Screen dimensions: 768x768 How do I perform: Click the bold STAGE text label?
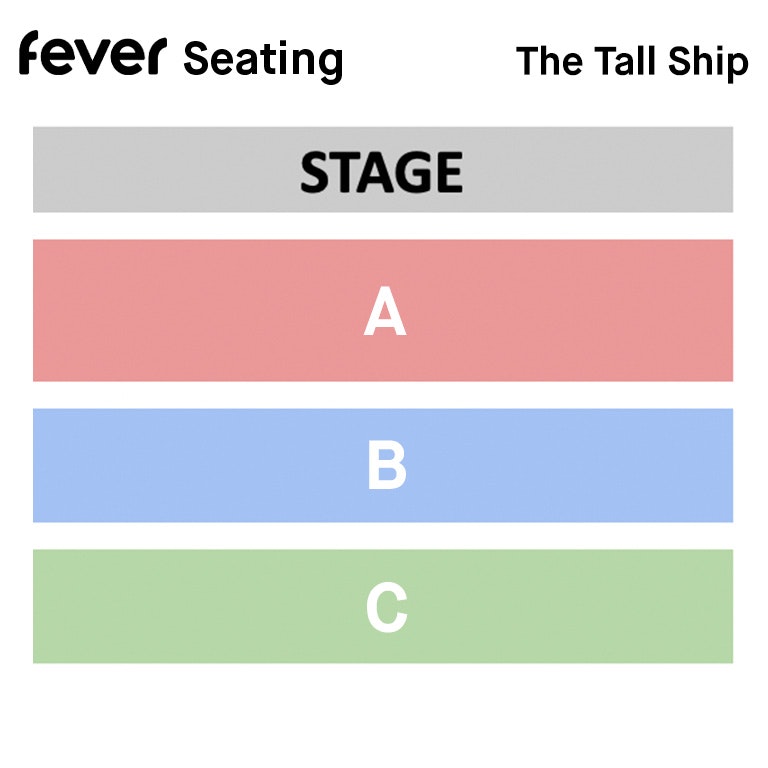click(x=382, y=172)
